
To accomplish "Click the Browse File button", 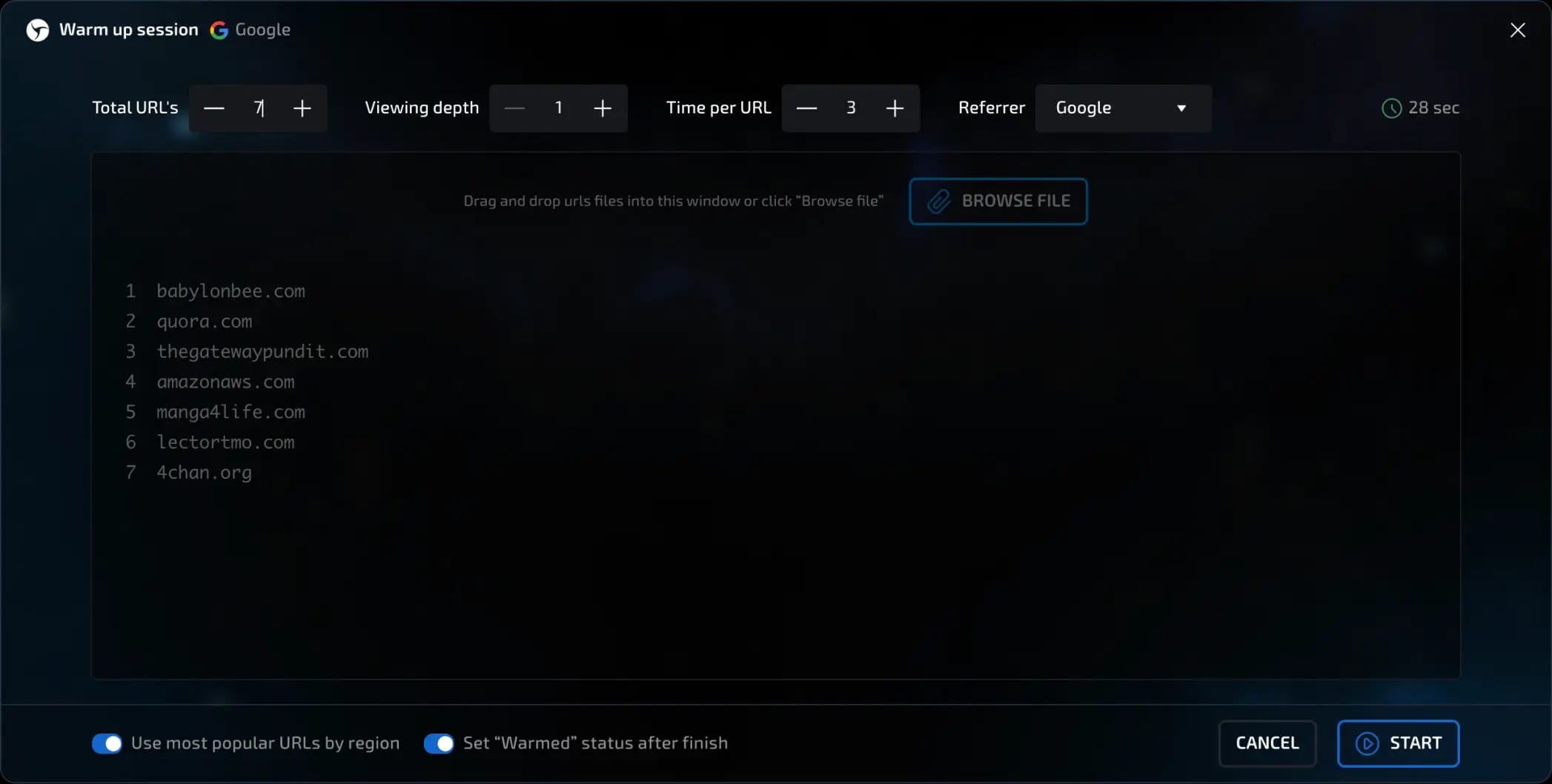I will click(998, 201).
